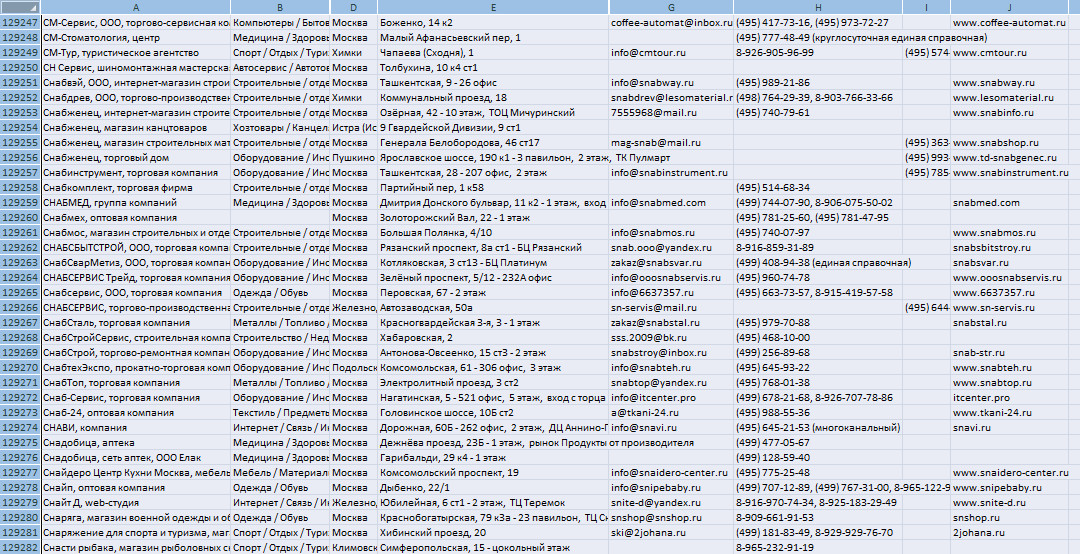1080x554 pixels.
Task: Click cell info@6637357.ru
Action: pos(672,292)
